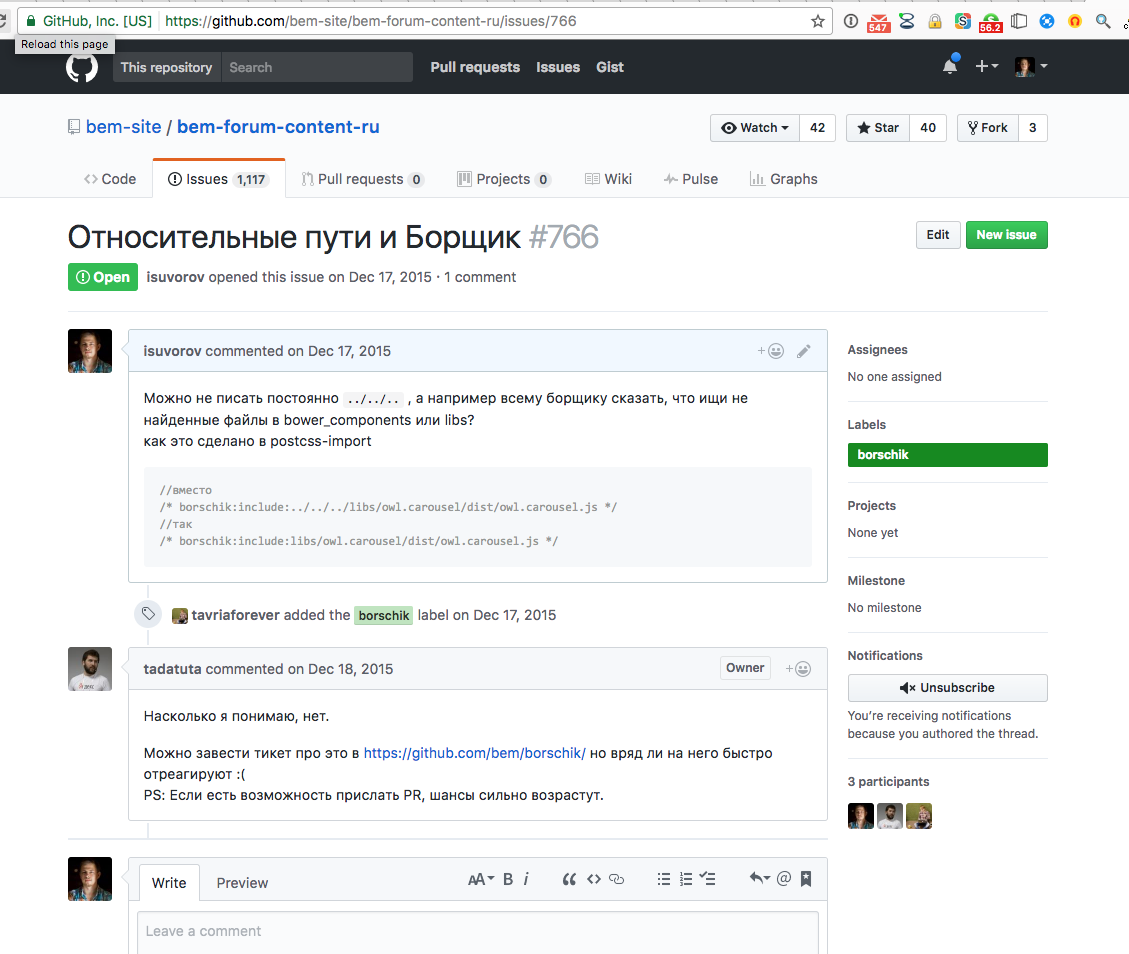Add reaction to isuvorov's comment
This screenshot has width=1129, height=954.
point(770,351)
